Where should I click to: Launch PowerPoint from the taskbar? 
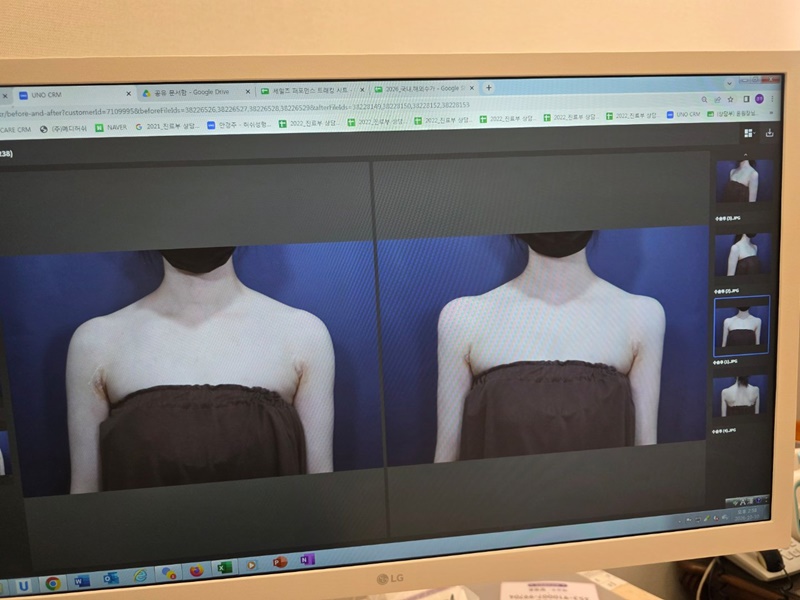pos(280,562)
